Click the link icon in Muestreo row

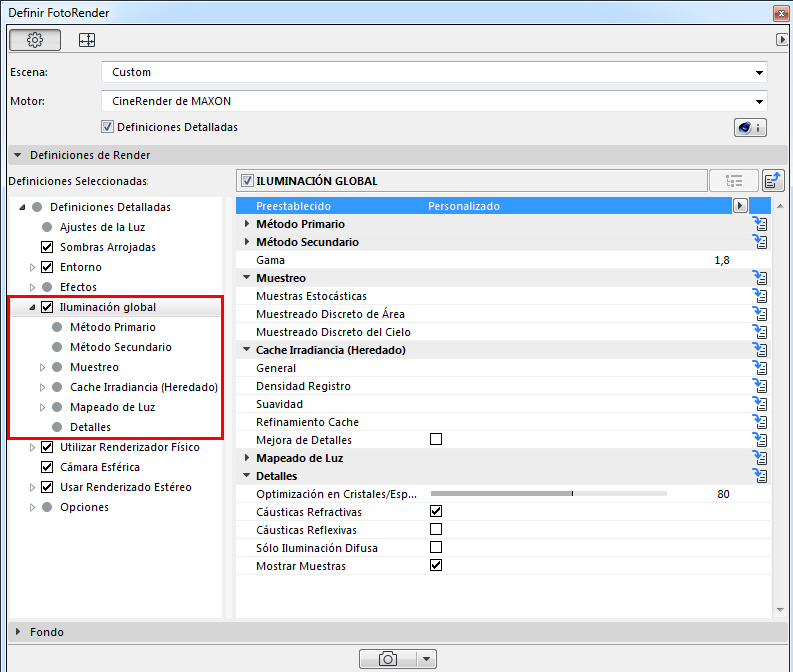[760, 278]
